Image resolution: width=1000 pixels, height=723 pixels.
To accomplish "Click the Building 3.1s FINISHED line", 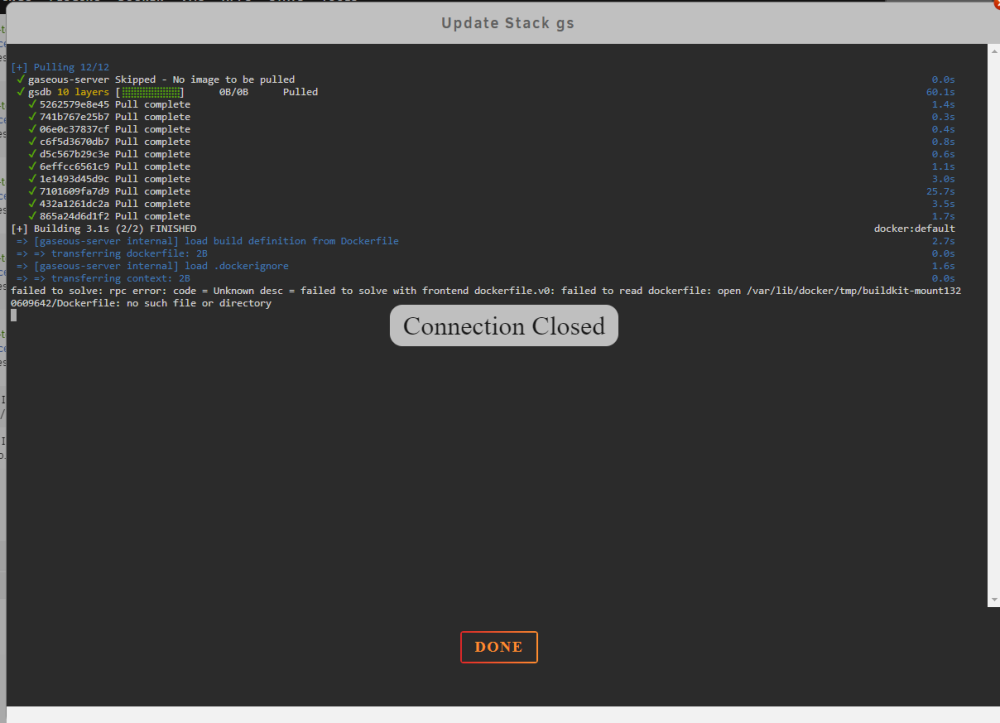I will click(103, 229).
